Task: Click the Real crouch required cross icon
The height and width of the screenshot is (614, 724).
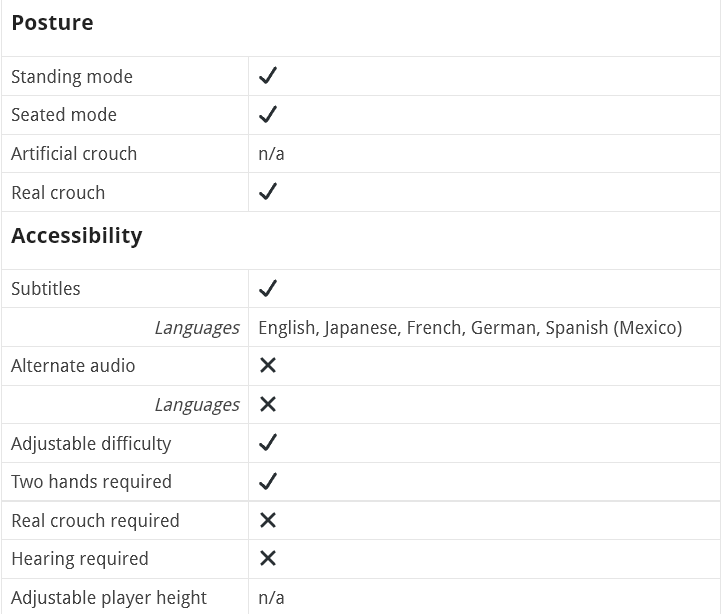Action: [267, 521]
